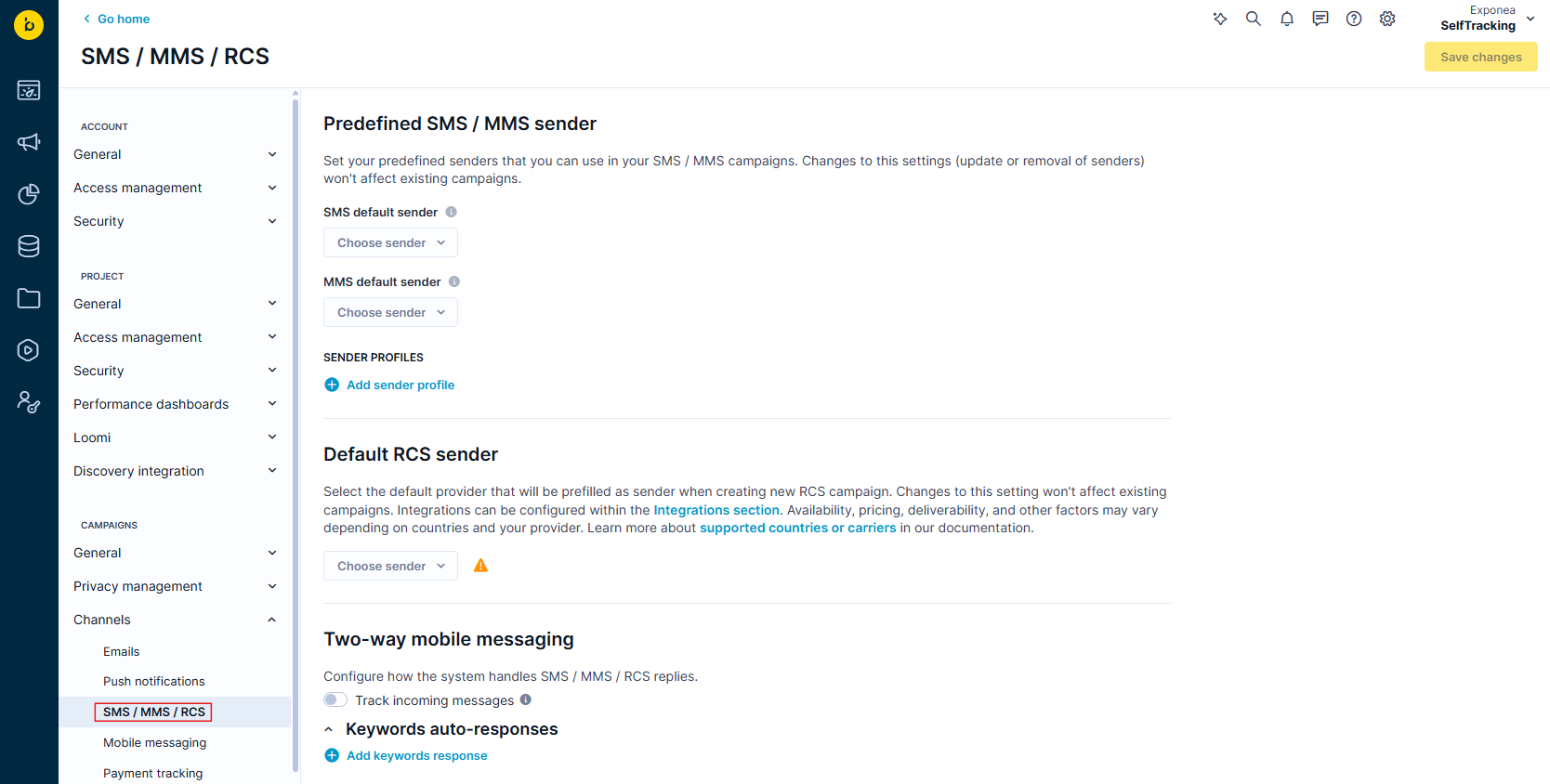Open Analyses pie chart sidebar icon
Viewport: 1550px width, 784px height.
point(29,194)
